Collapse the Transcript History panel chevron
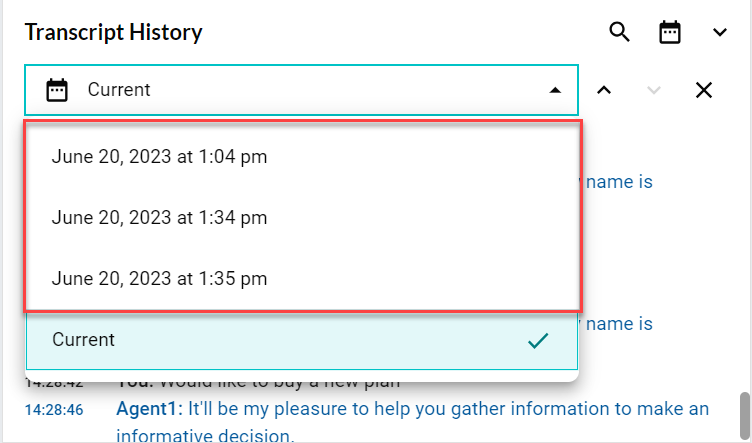The width and height of the screenshot is (752, 443). coord(720,32)
